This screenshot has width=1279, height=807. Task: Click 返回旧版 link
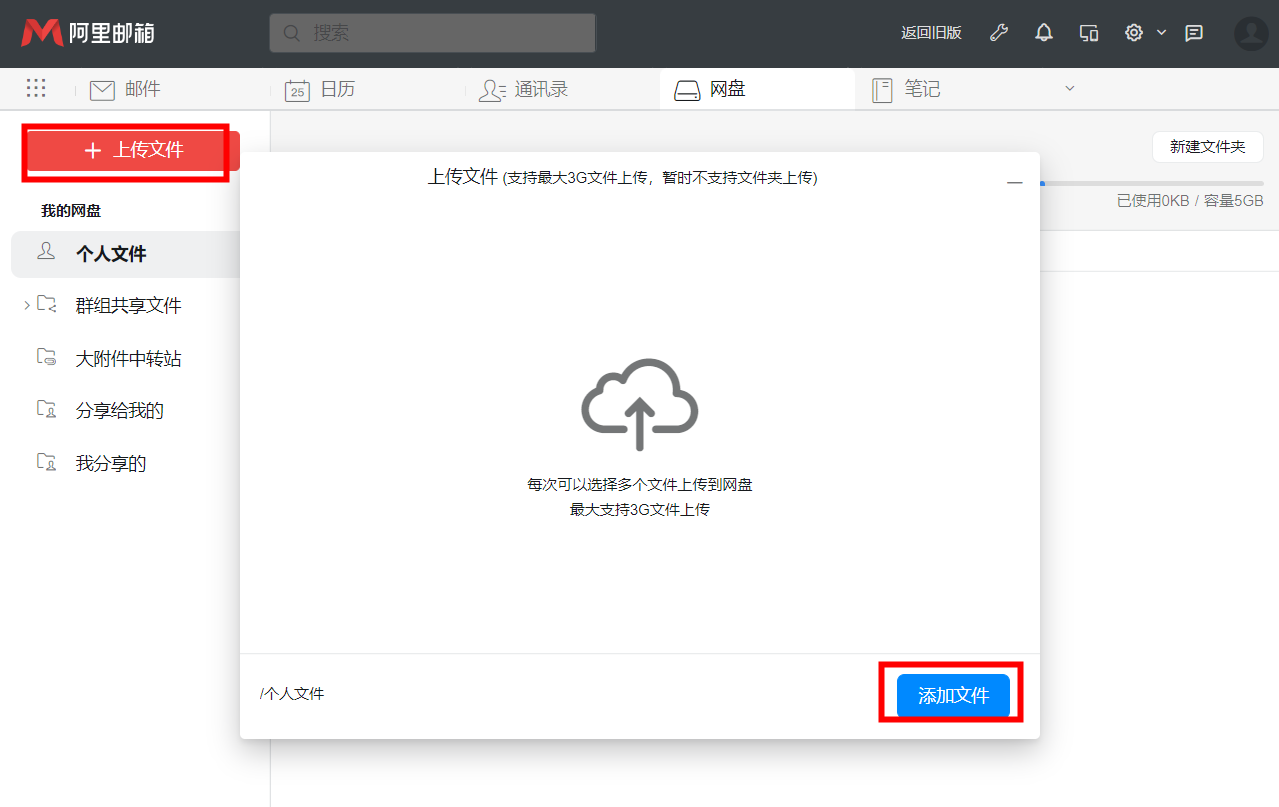[931, 32]
